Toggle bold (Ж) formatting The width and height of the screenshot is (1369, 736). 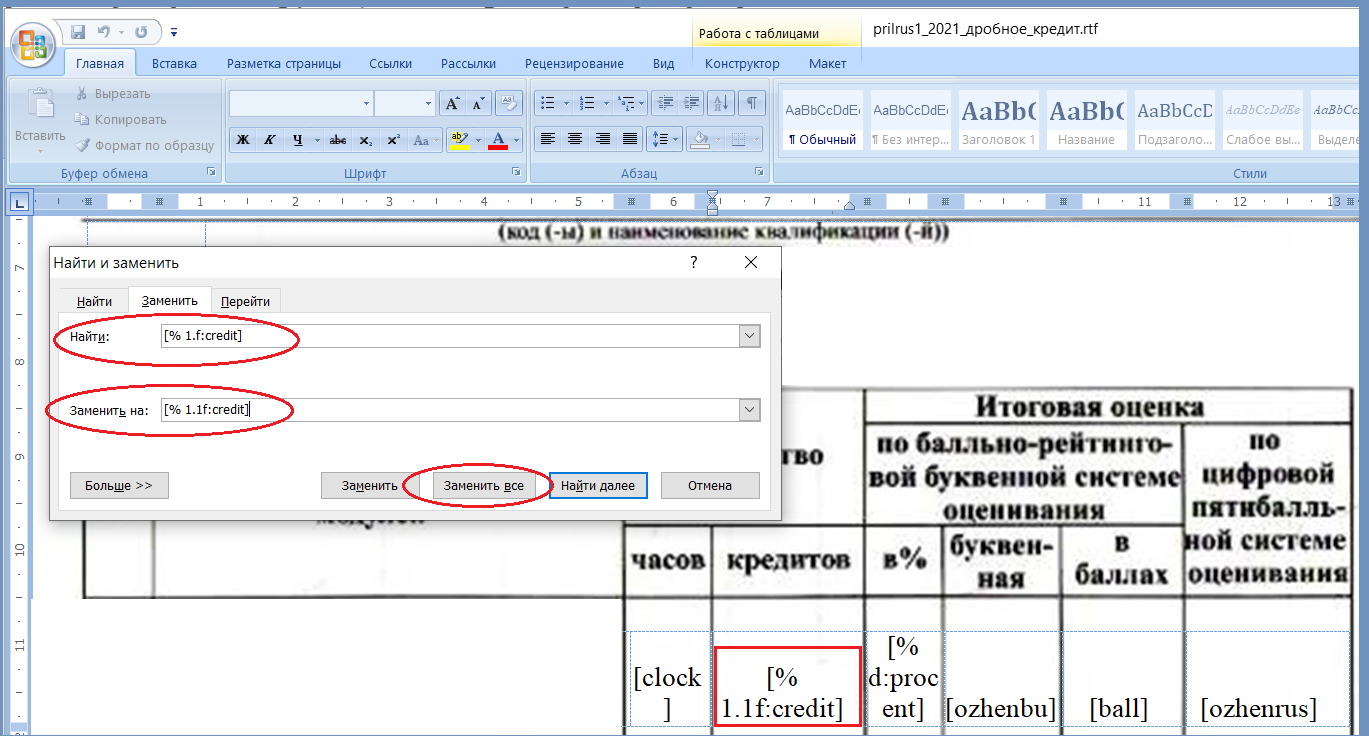click(242, 140)
